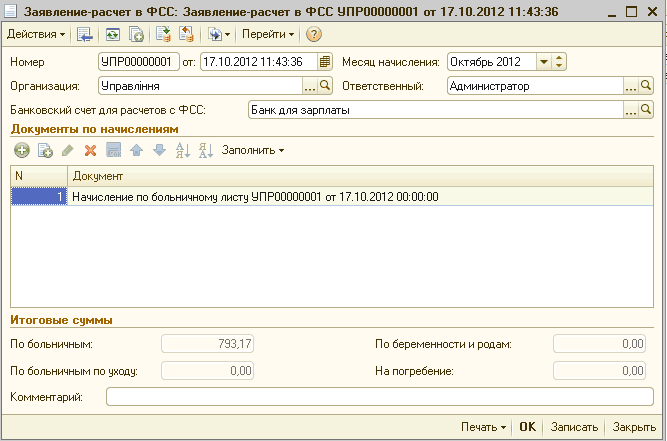Viewport: 667px width, 441px height.
Task: Click the finish editing row icon
Action: [x=114, y=150]
